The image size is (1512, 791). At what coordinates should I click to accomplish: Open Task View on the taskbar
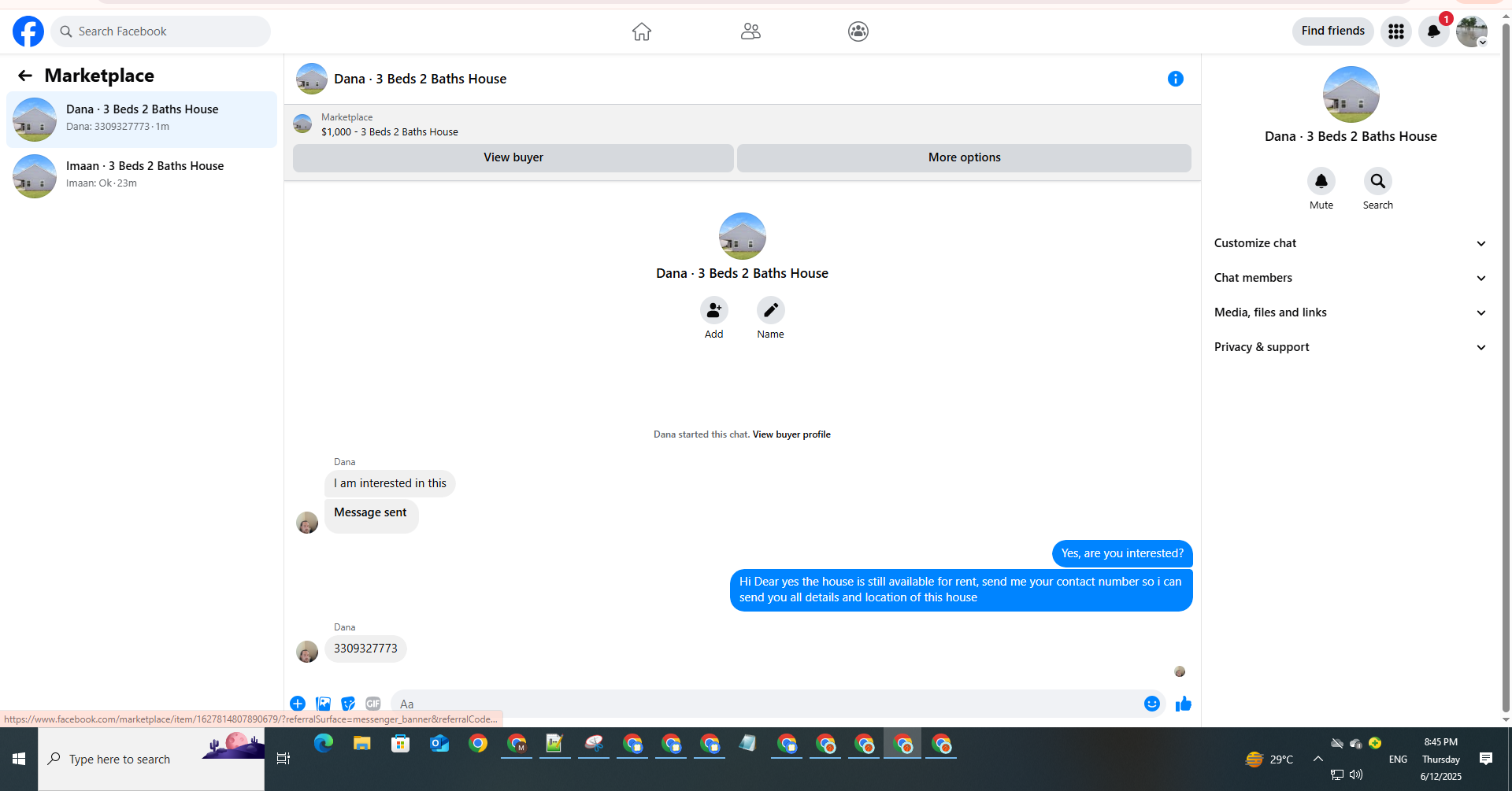click(x=283, y=759)
